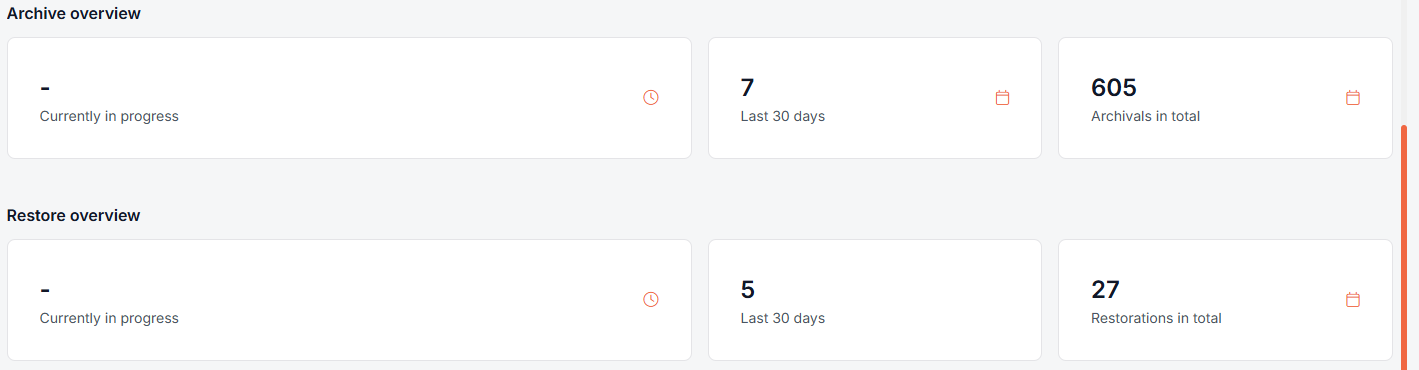Click the clock icon in Archive Currently in progress card
1419x370 pixels.
point(651,98)
